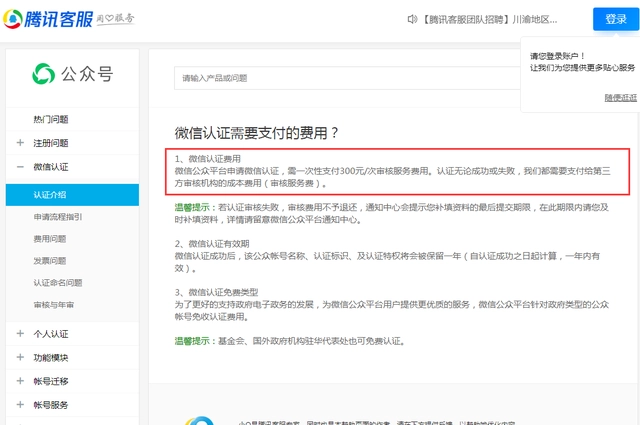This screenshot has height=425, width=640.
Task: Click the speaker announcement icon
Action: tap(412, 20)
